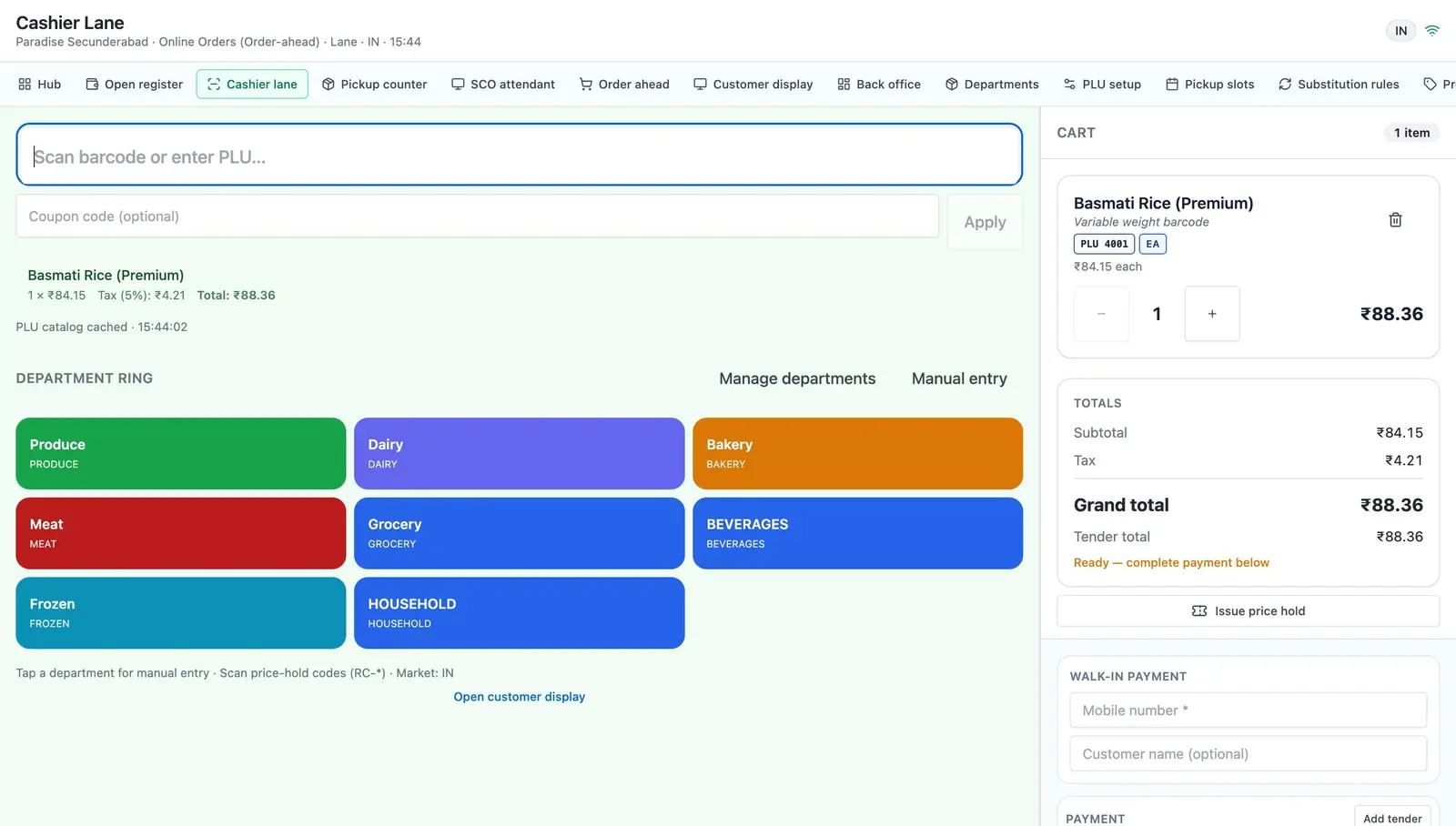Click the Customer name optional field
This screenshot has width=1456, height=826.
point(1249,754)
